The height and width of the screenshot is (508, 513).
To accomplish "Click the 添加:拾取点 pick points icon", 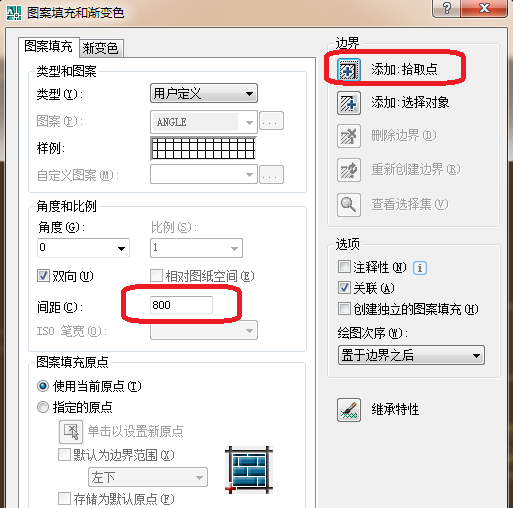I will click(349, 70).
